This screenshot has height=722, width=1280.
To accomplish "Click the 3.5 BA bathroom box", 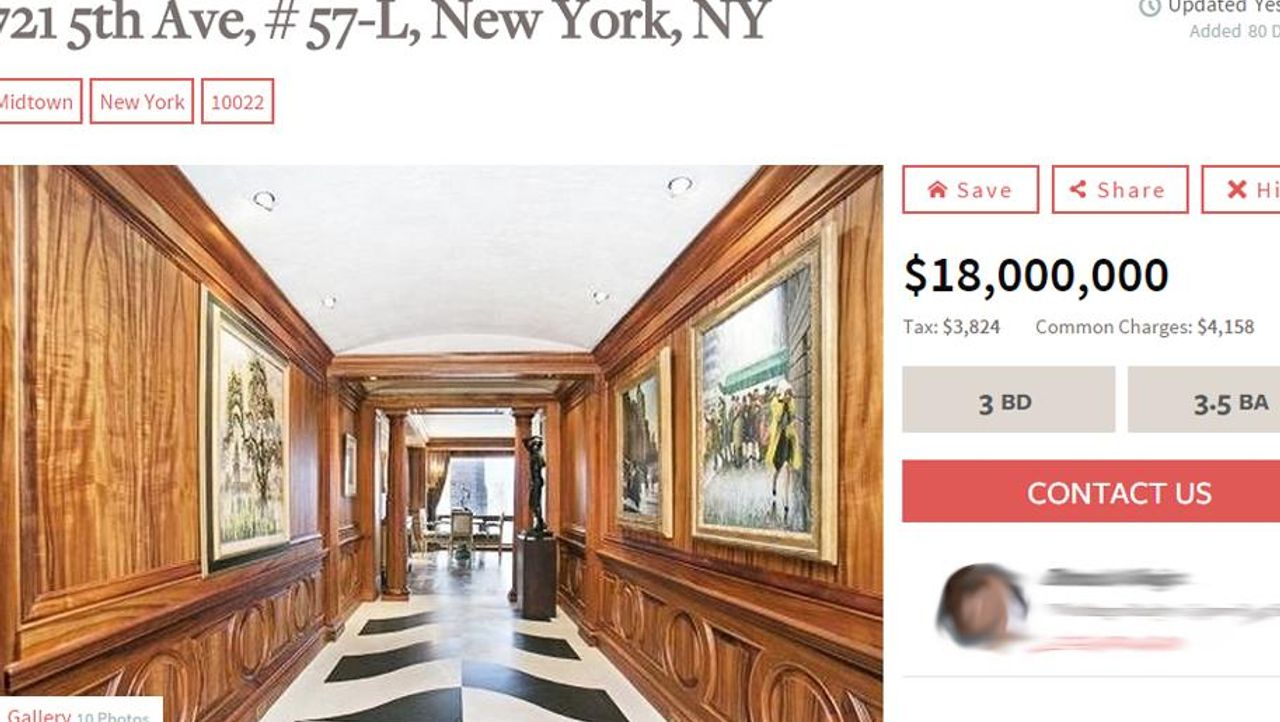I will pyautogui.click(x=1204, y=400).
